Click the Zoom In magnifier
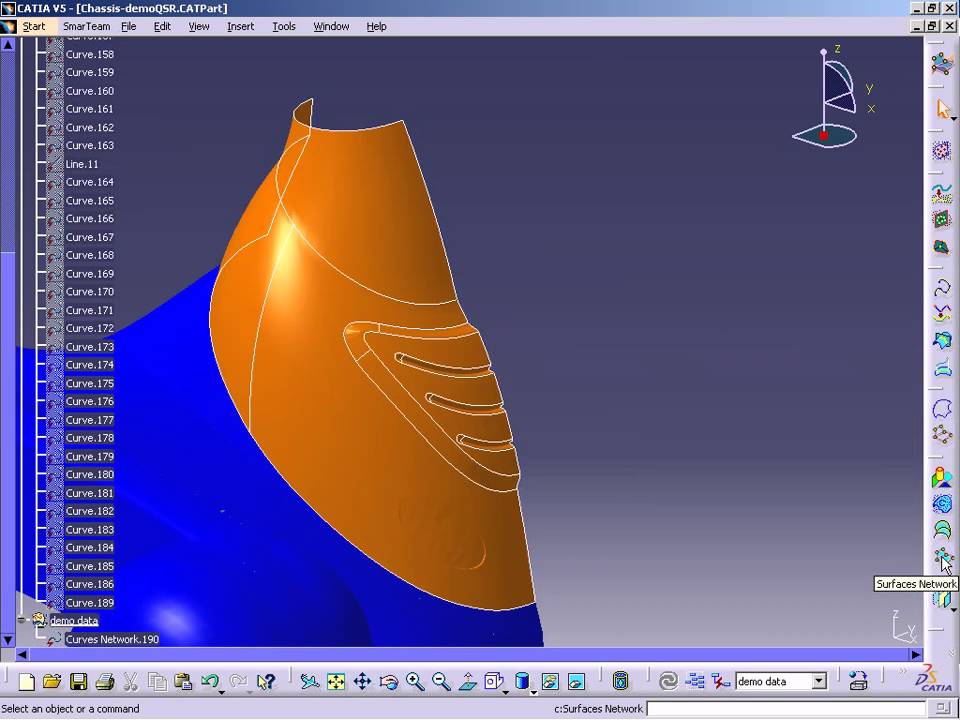Image resolution: width=960 pixels, height=720 pixels. [x=415, y=681]
